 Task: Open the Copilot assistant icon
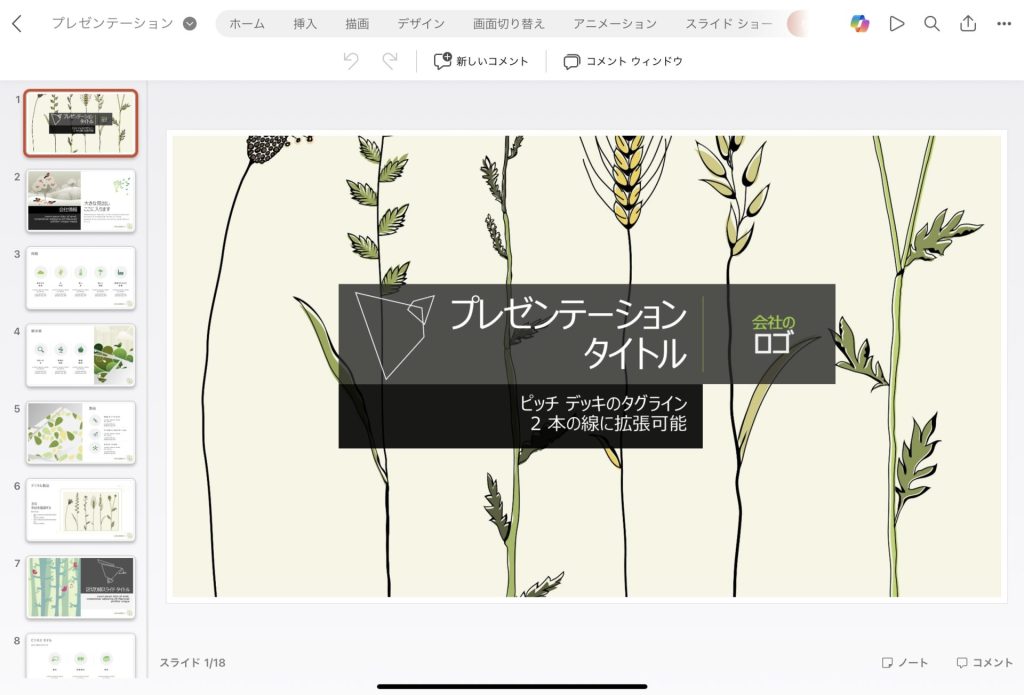point(859,24)
